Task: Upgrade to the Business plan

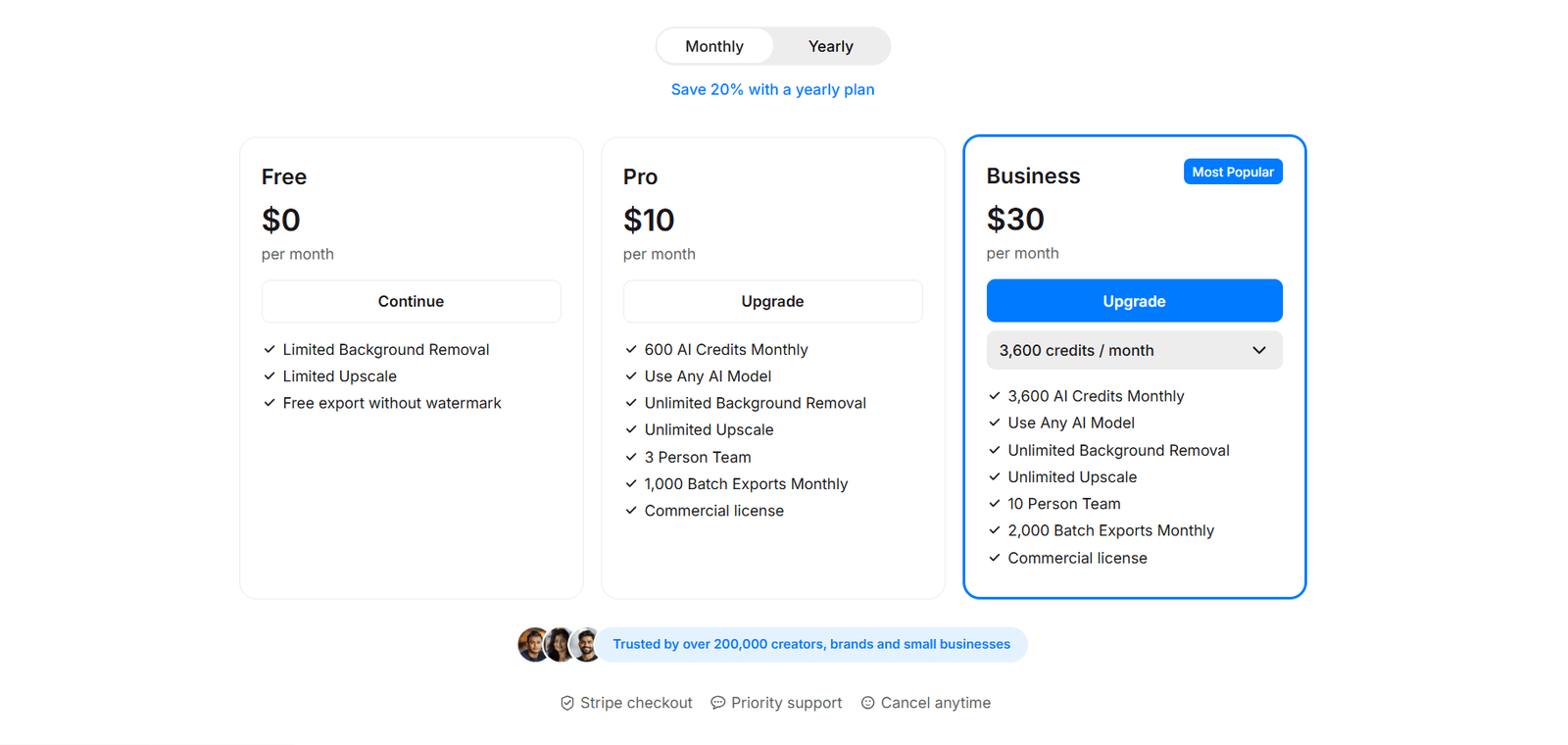Action: [1134, 301]
